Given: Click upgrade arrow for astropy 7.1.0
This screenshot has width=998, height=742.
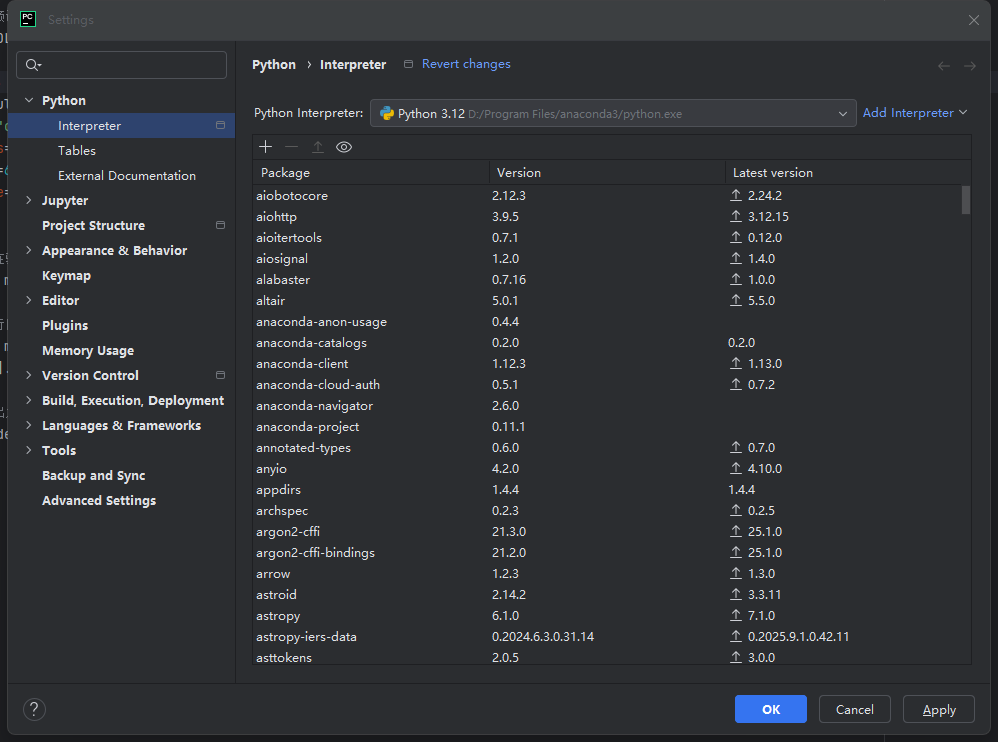Looking at the screenshot, I should (x=736, y=615).
